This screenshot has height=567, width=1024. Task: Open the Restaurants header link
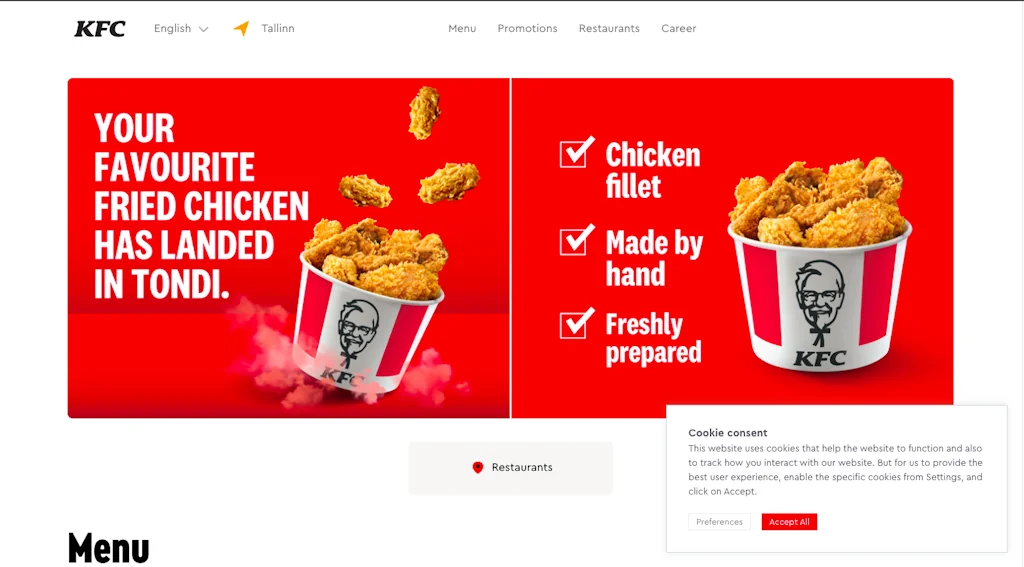tap(609, 29)
